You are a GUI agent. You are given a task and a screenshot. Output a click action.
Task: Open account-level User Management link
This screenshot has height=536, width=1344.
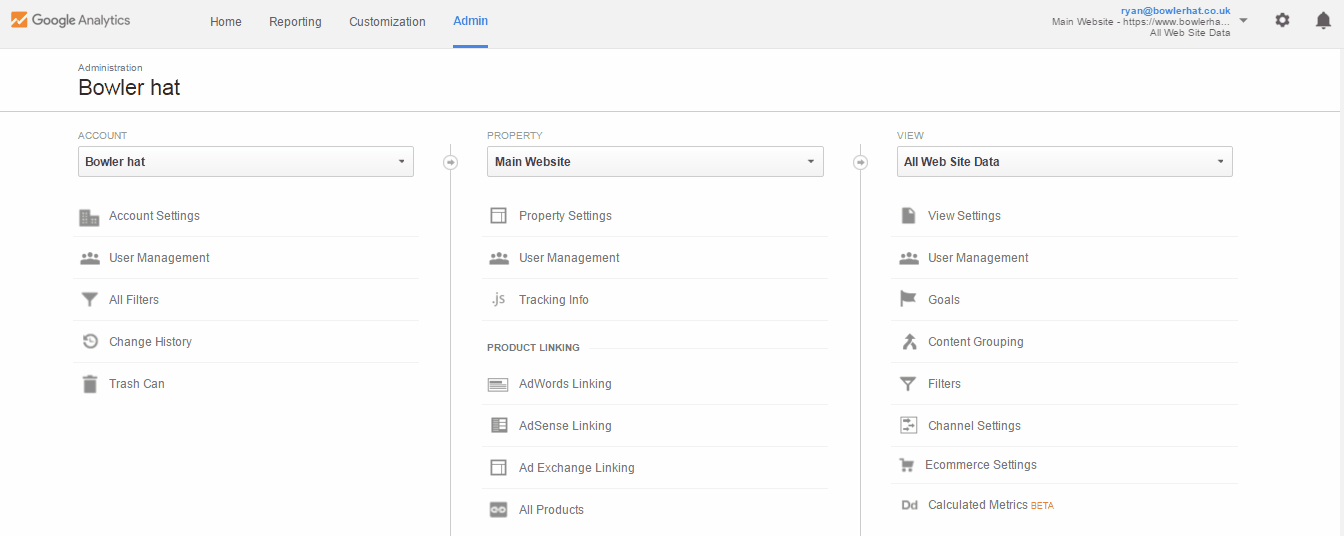159,258
